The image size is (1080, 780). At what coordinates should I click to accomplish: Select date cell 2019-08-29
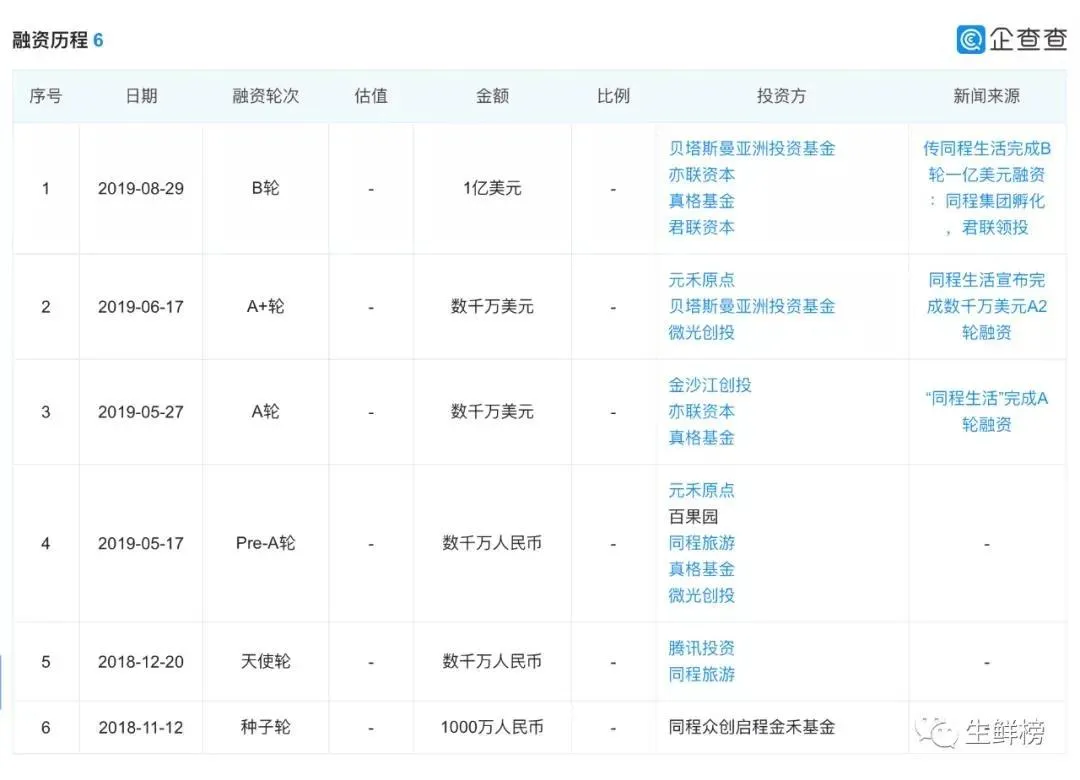(141, 188)
